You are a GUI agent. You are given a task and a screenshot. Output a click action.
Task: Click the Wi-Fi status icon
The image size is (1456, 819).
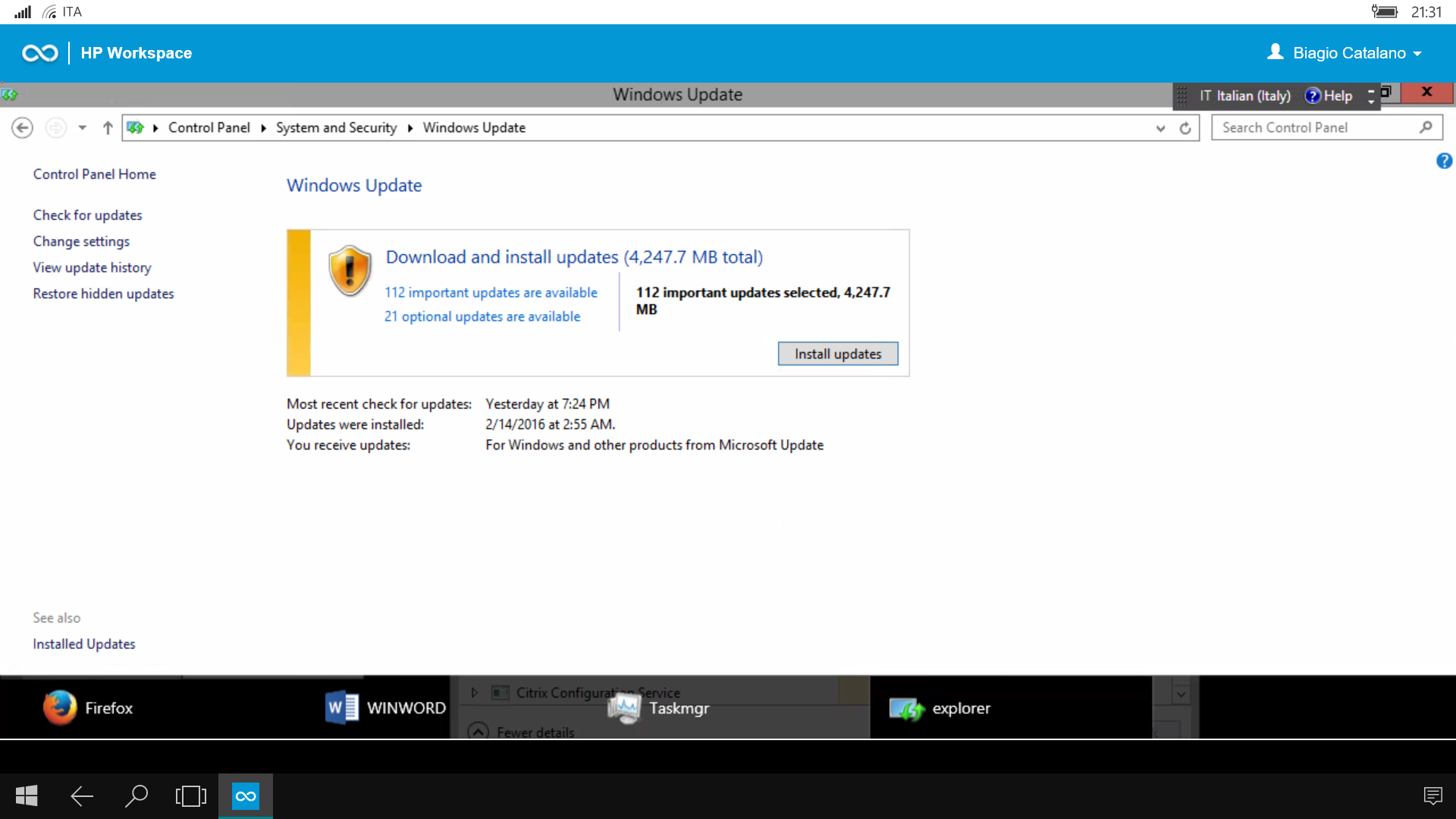tap(50, 11)
